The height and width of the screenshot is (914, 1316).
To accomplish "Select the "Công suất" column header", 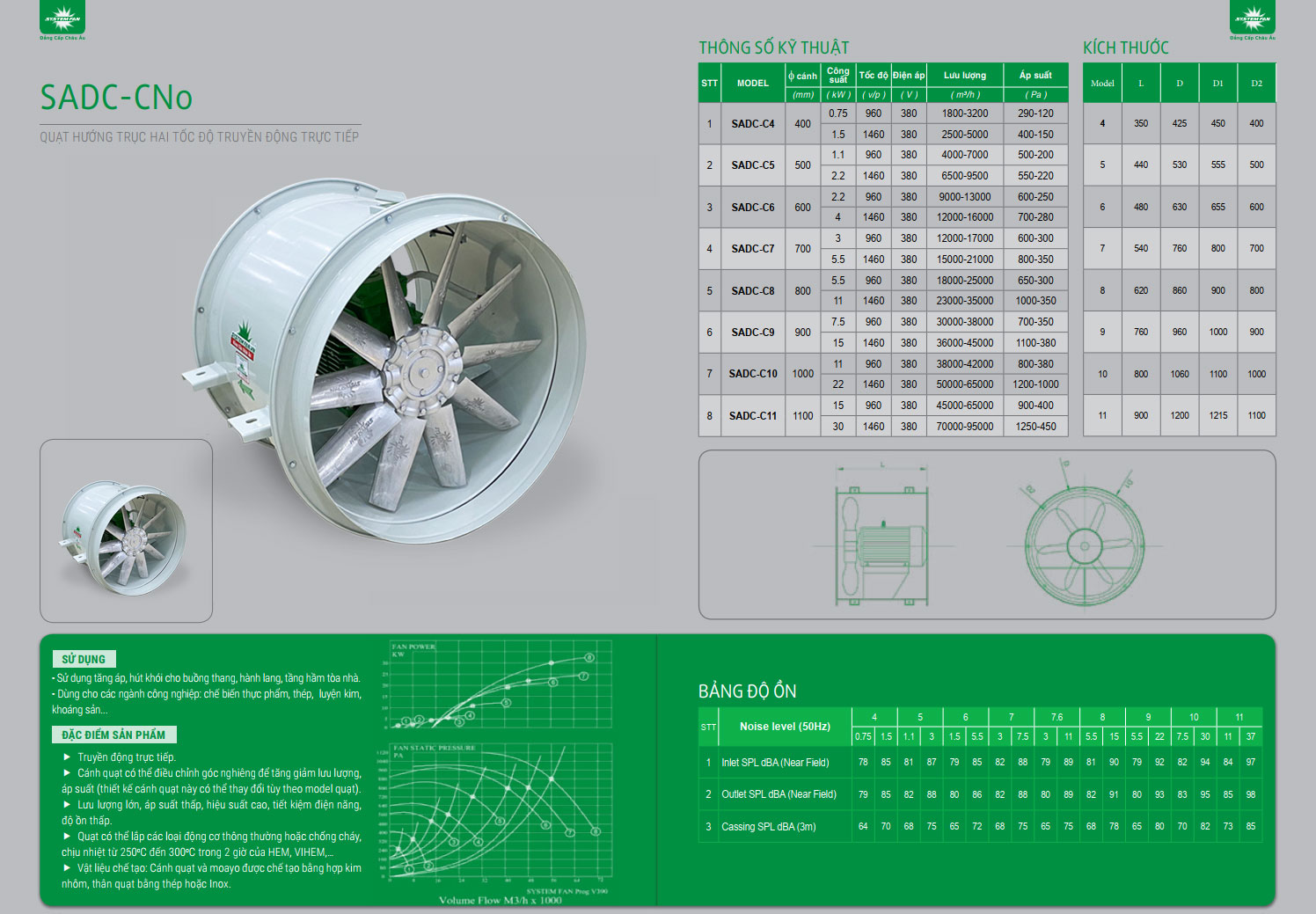I will [x=838, y=75].
